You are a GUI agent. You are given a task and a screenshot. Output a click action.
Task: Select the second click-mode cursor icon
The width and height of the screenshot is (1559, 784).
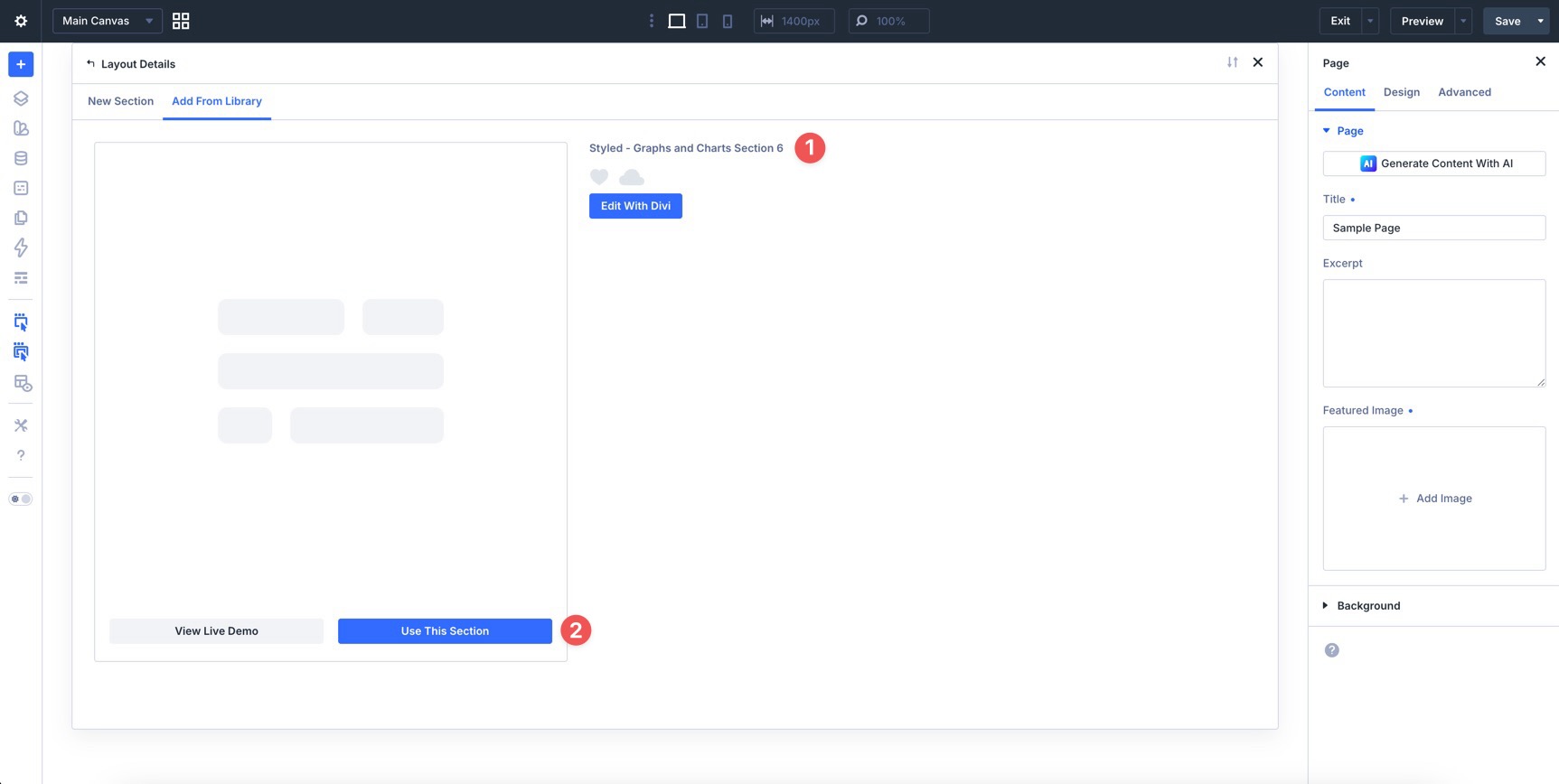(21, 352)
